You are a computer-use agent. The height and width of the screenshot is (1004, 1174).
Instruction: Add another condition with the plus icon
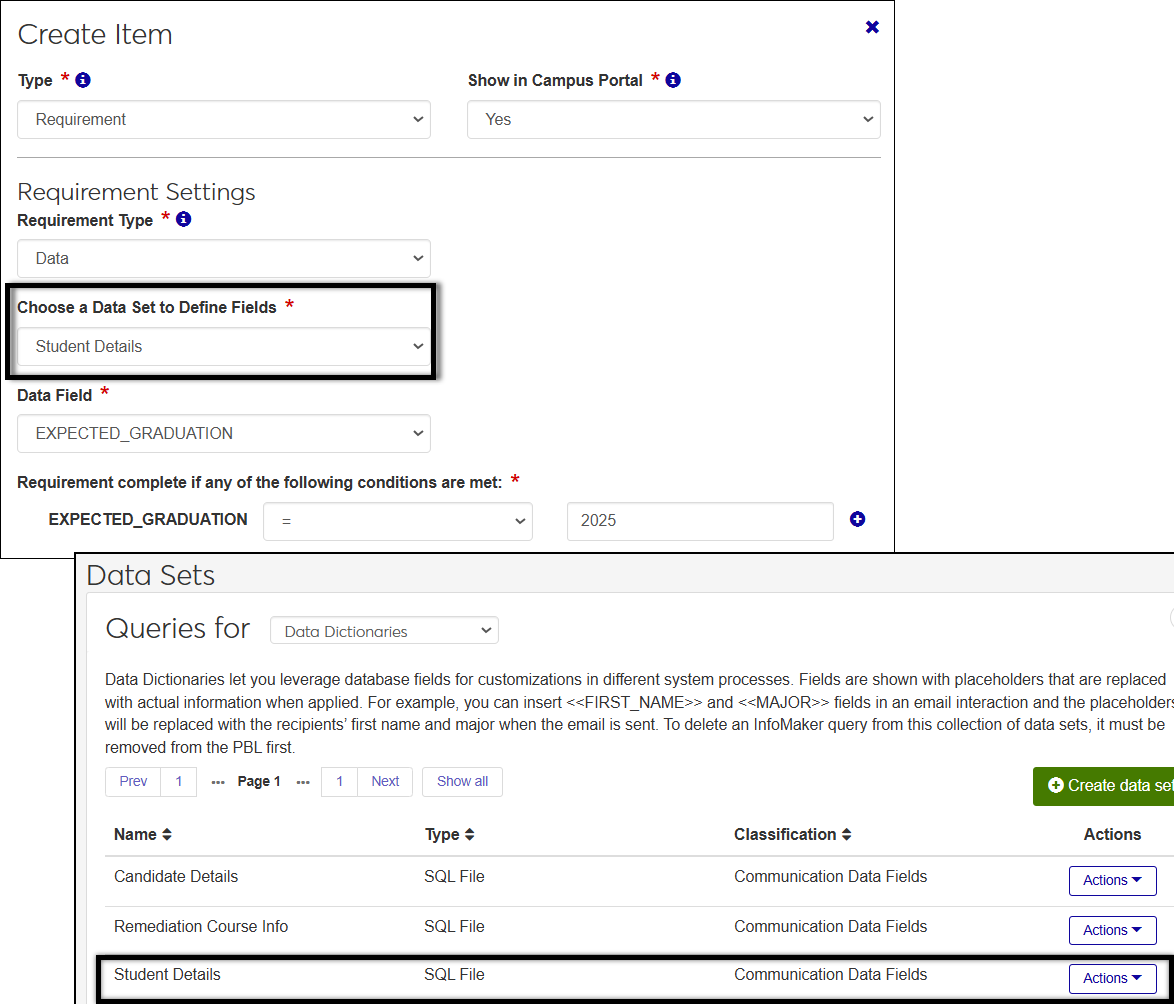(x=857, y=519)
